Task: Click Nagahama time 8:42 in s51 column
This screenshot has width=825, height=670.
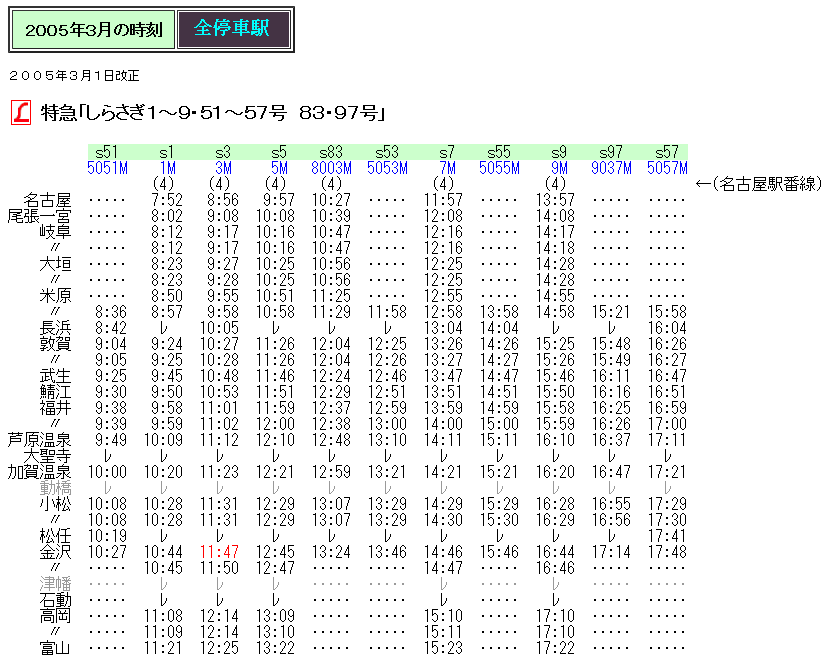Action: tap(111, 328)
